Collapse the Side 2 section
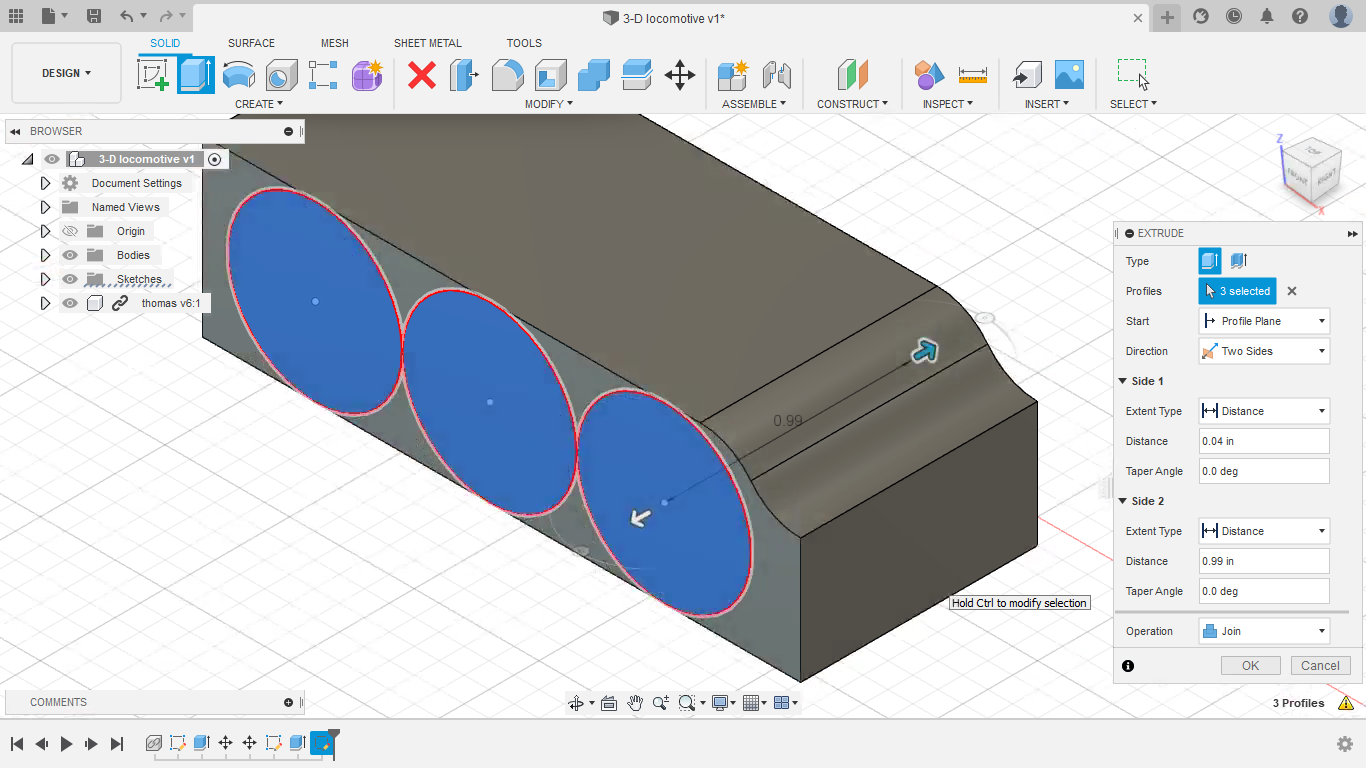The image size is (1366, 768). (x=1122, y=501)
